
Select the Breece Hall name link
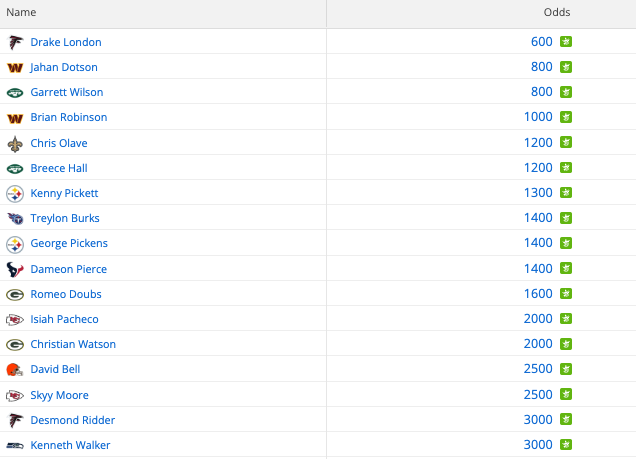click(59, 168)
